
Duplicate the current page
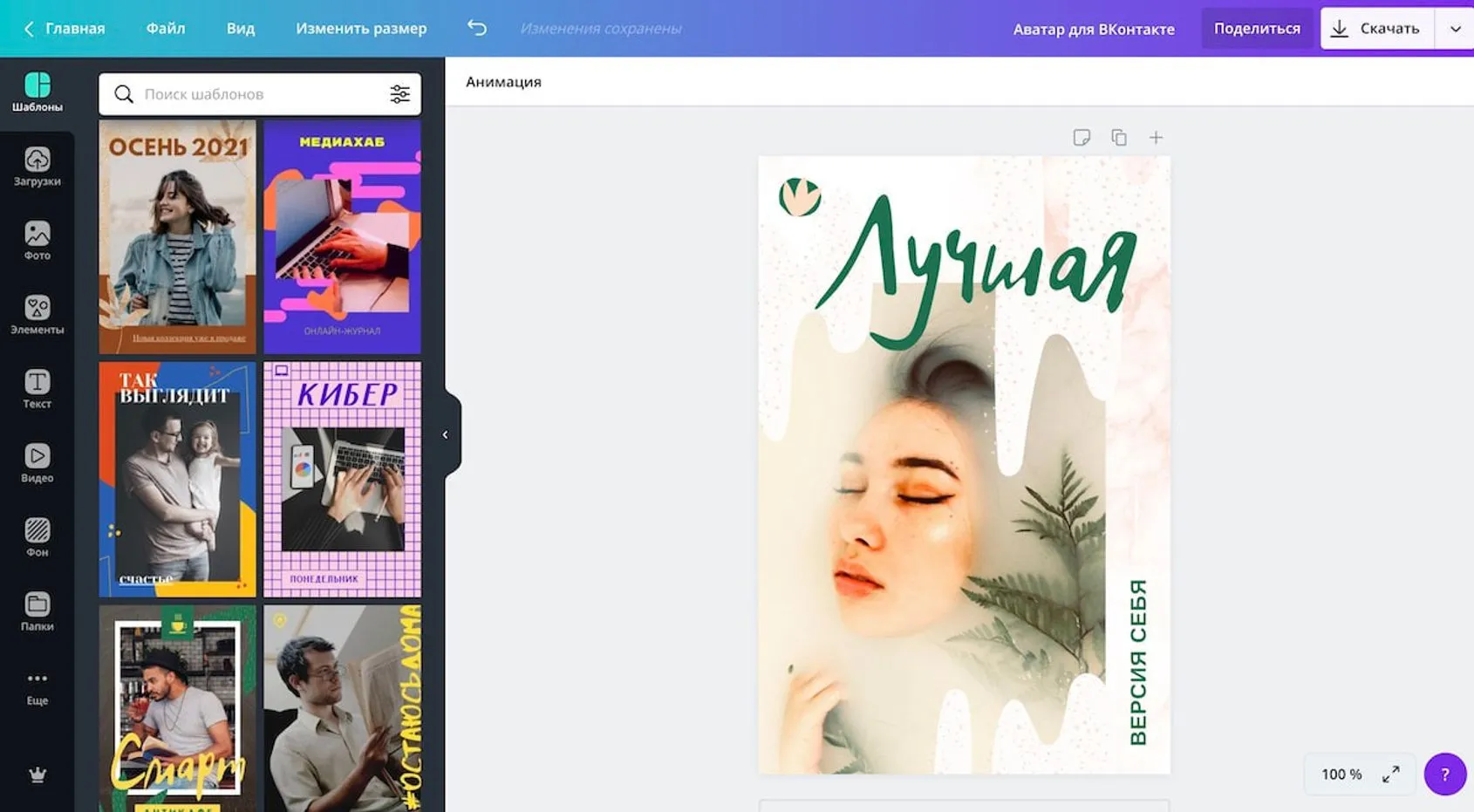[x=1119, y=138]
